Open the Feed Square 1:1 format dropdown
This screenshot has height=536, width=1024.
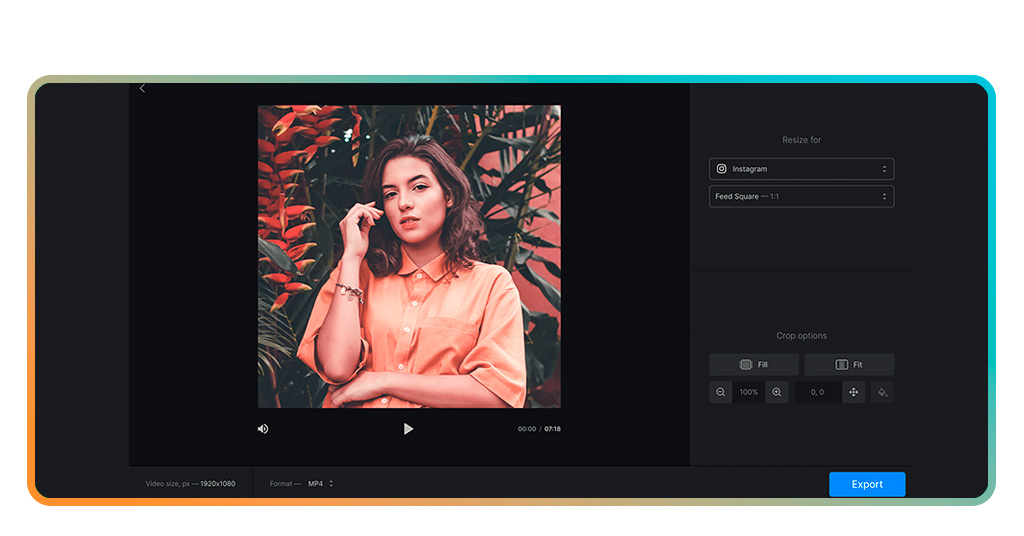point(801,197)
